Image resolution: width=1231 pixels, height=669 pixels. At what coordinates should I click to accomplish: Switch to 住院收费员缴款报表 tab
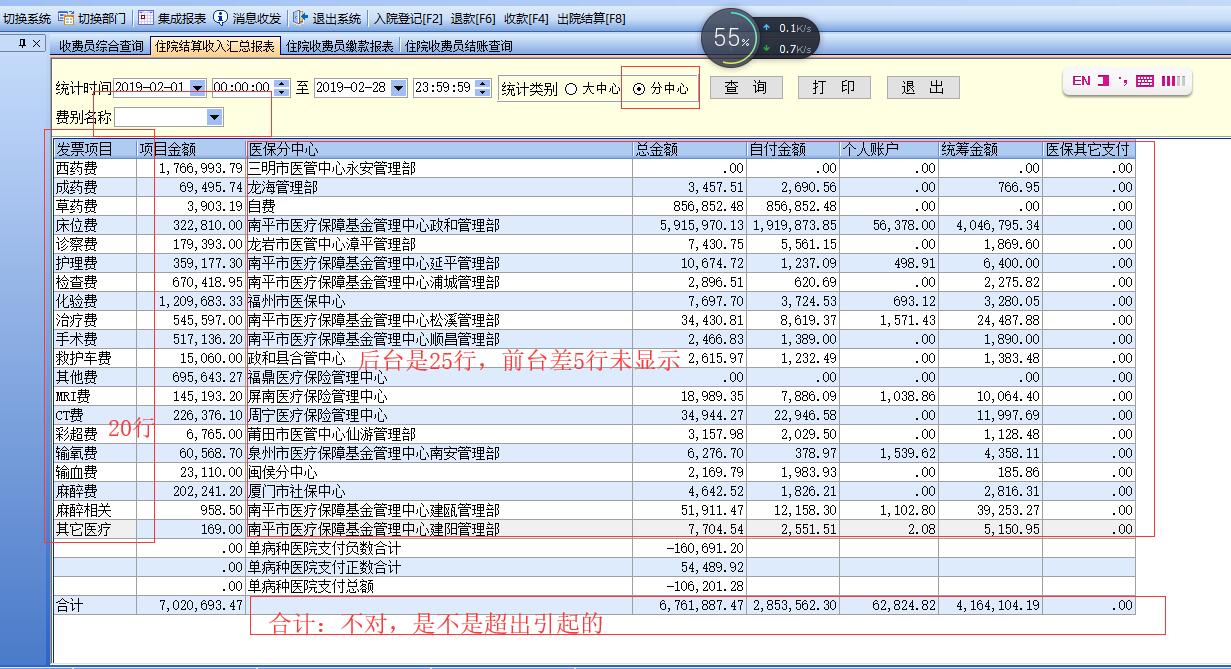[x=340, y=46]
